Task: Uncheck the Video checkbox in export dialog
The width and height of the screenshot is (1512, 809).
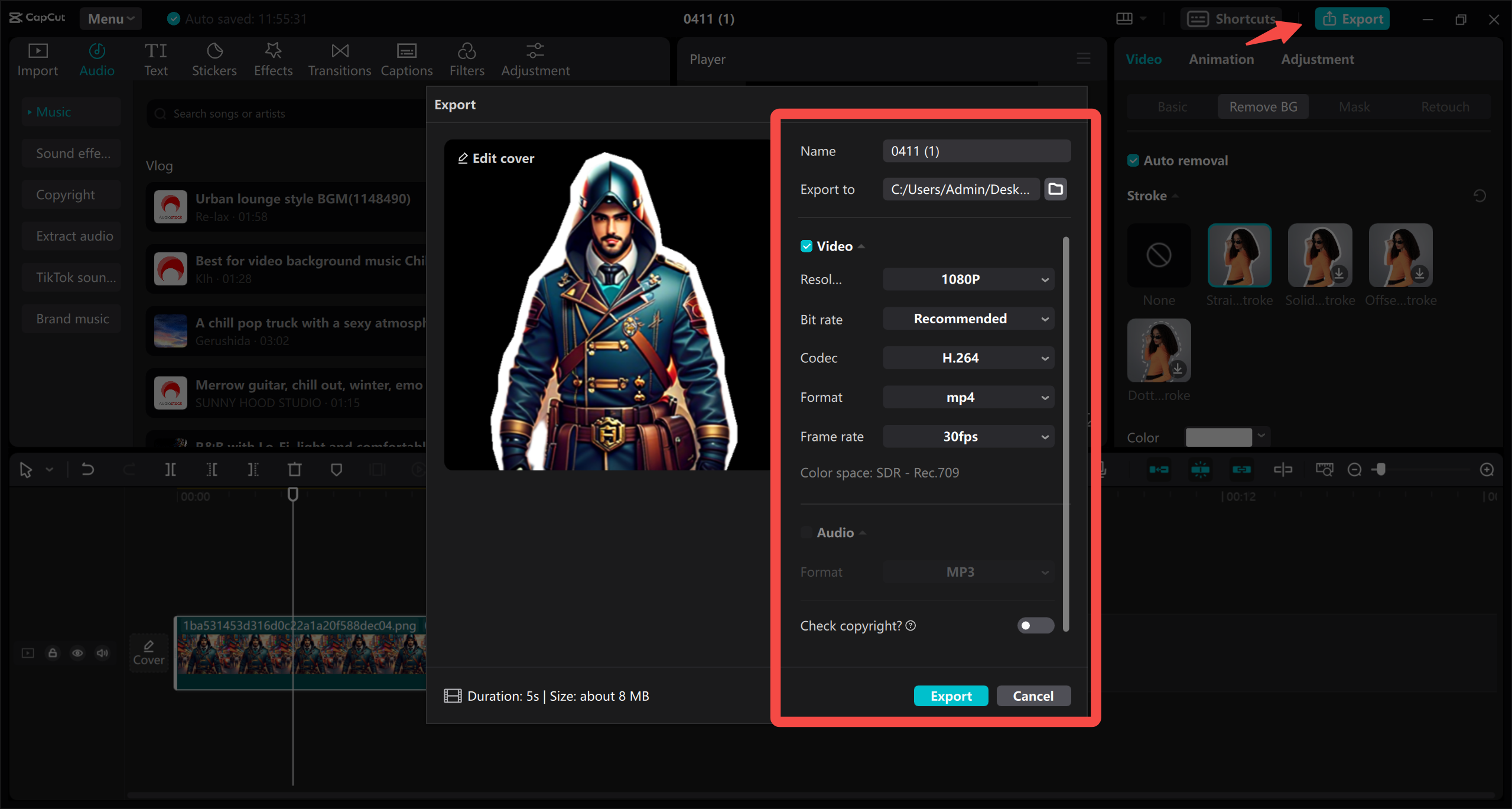Action: tap(807, 246)
